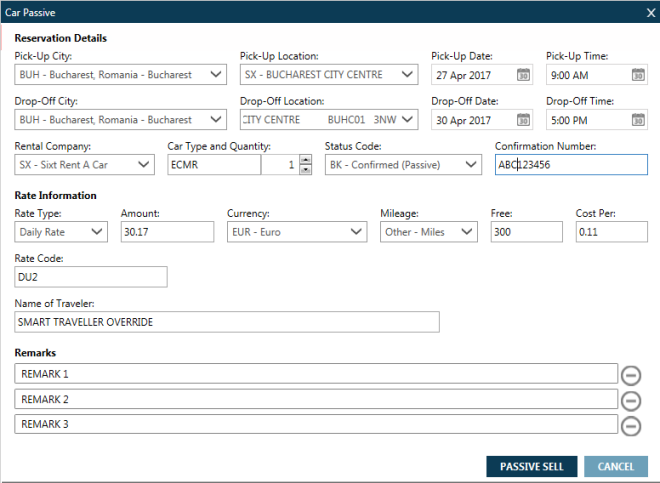The width and height of the screenshot is (660, 483).
Task: Increase the car quantity with up arrow
Action: click(305, 160)
